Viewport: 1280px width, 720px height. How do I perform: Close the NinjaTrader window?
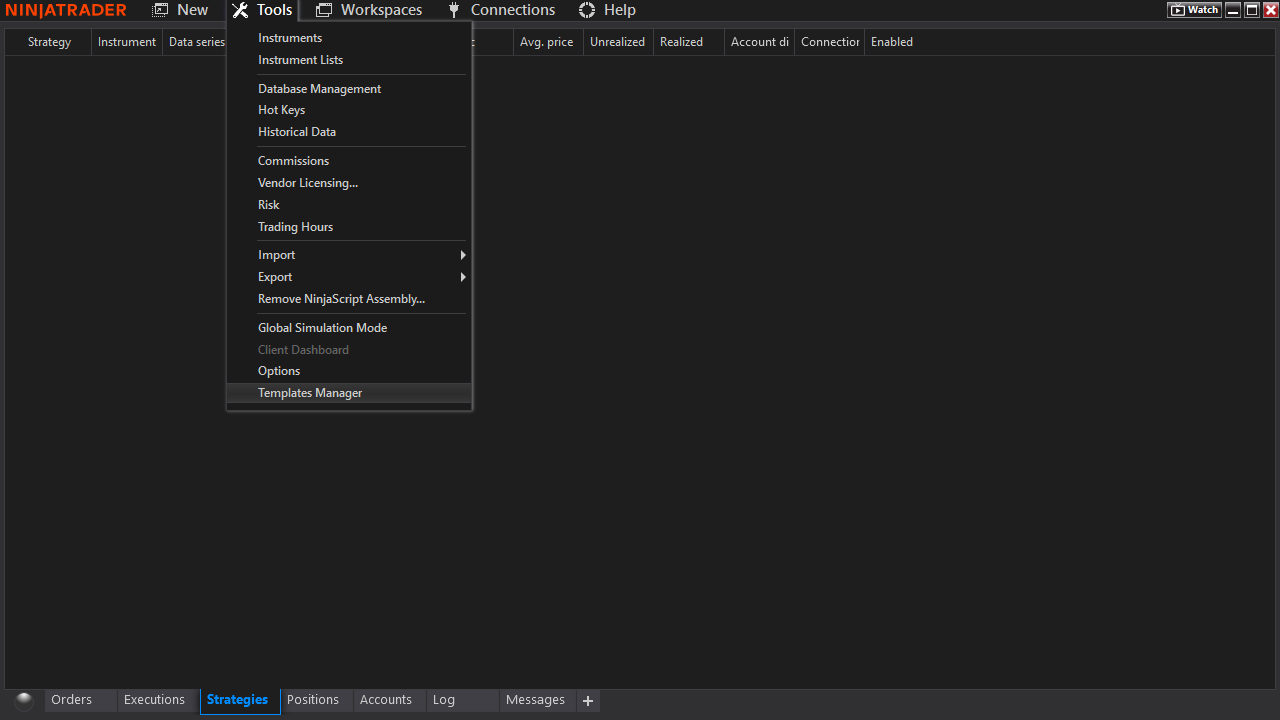pyautogui.click(x=1270, y=10)
